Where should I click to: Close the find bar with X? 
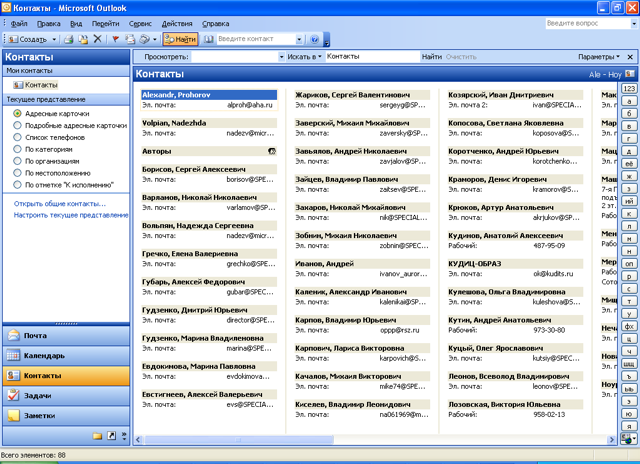(630, 57)
